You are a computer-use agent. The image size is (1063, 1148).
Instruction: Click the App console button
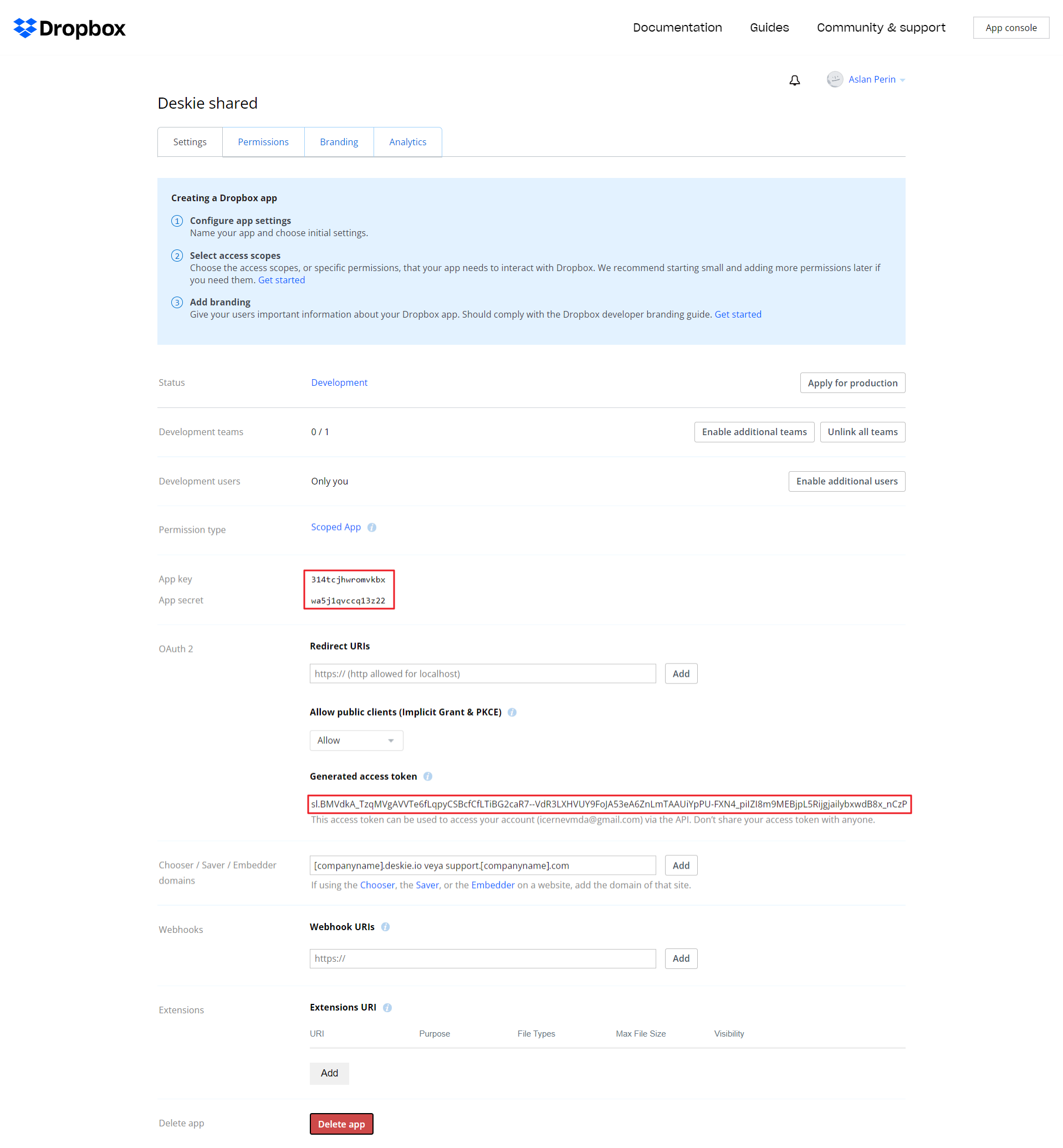pos(1011,28)
